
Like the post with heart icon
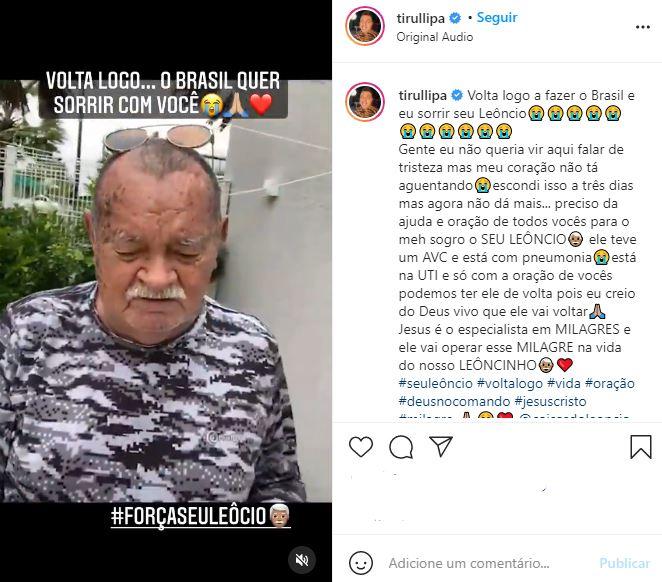[361, 447]
